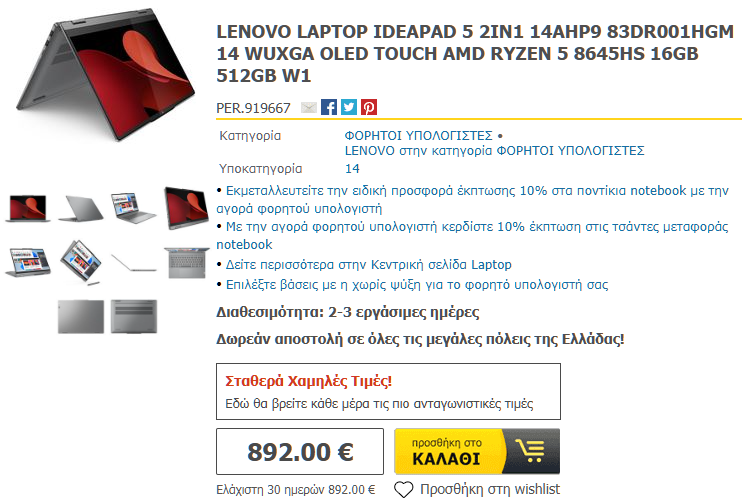Add laptop to cart with ΚΑΛΑΘΙ button
Screen dimensions: 750x500
point(477,451)
